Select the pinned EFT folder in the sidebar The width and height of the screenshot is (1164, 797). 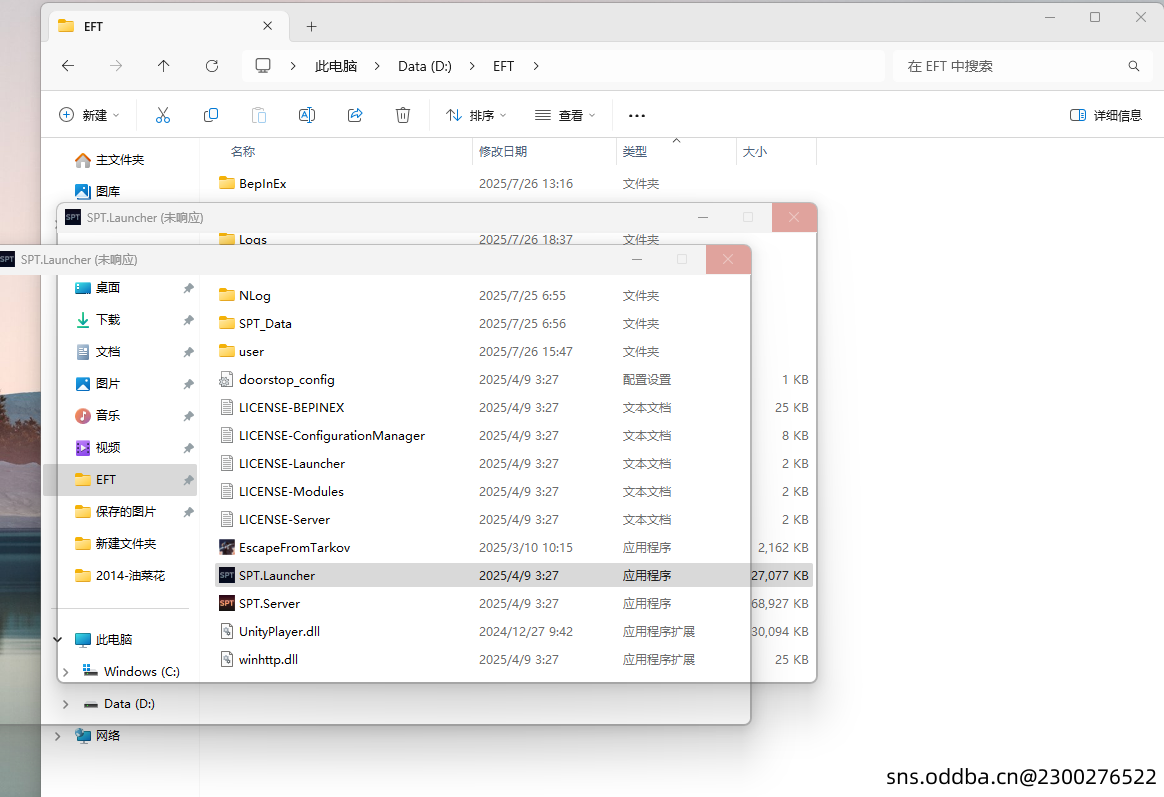tap(120, 480)
